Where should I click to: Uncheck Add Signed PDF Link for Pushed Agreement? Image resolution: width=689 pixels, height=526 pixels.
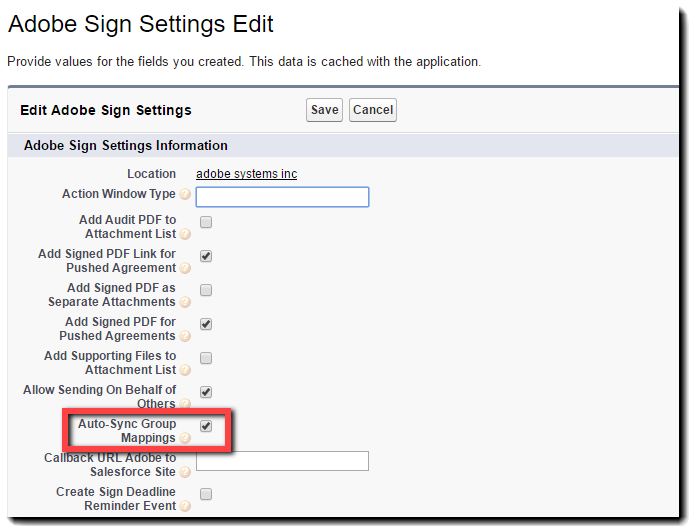(x=206, y=256)
